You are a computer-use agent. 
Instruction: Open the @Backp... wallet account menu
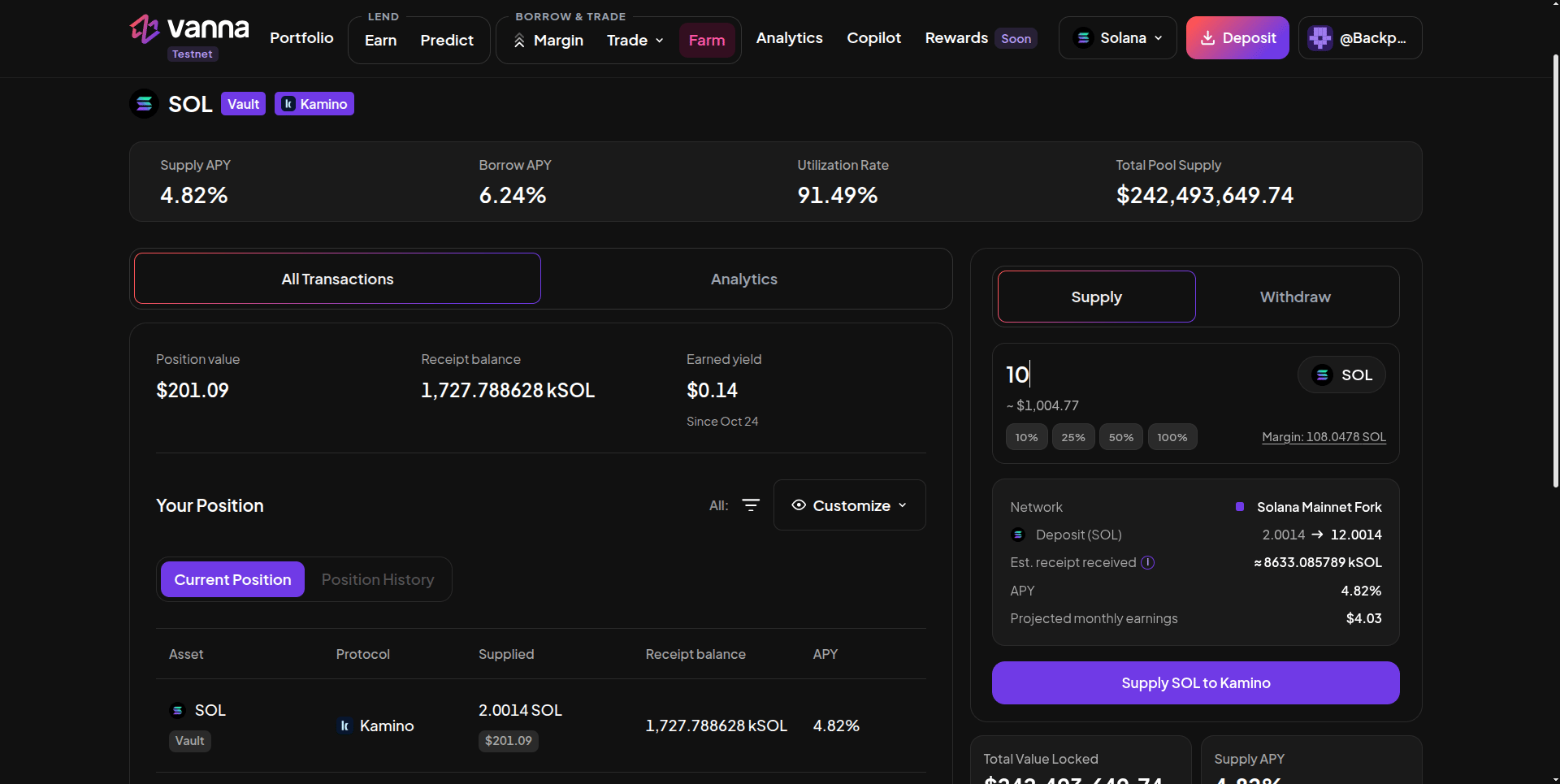pos(1360,38)
